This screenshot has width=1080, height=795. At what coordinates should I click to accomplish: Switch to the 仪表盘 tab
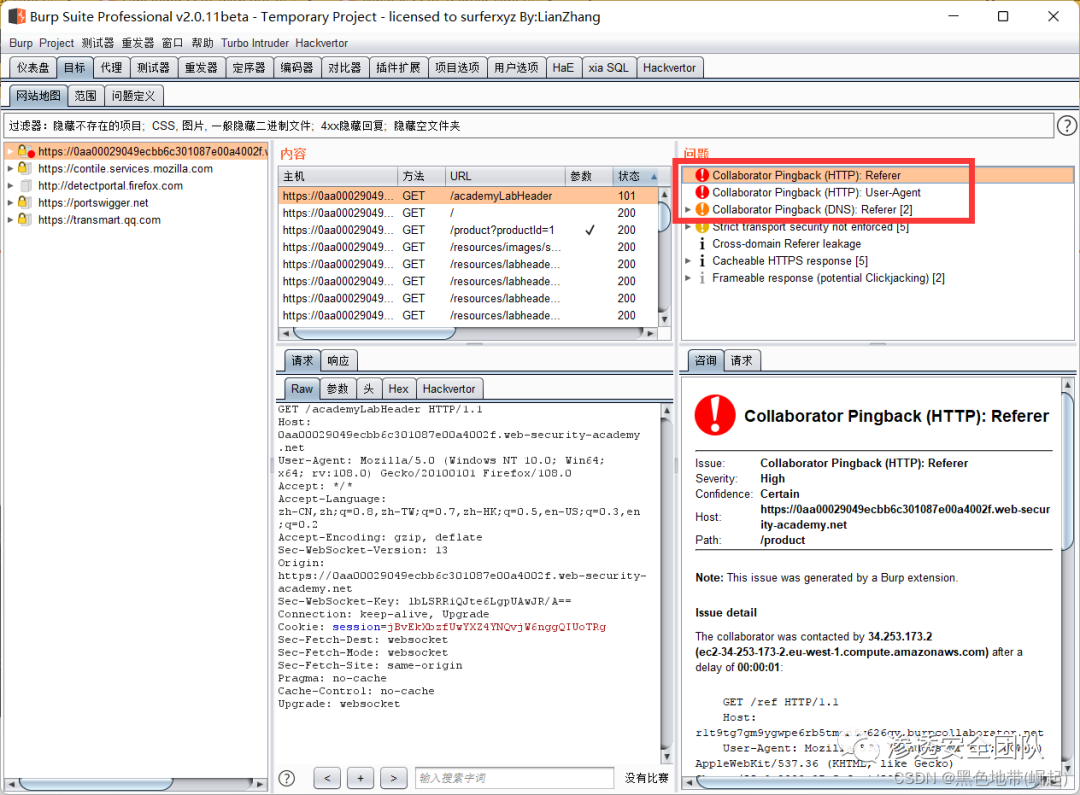tap(33, 68)
